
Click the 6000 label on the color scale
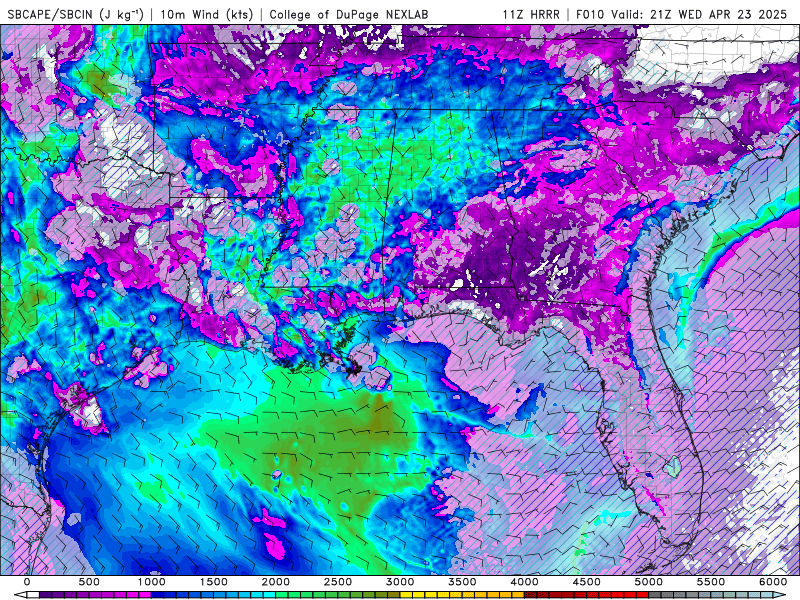click(x=773, y=582)
